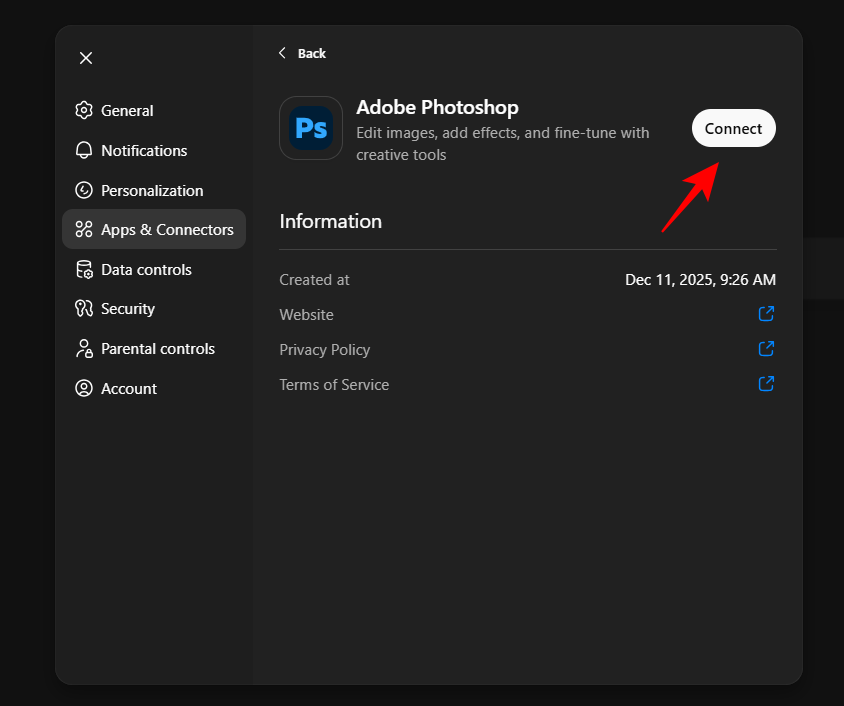Click the Information section heading
Image resolution: width=844 pixels, height=706 pixels.
[330, 221]
